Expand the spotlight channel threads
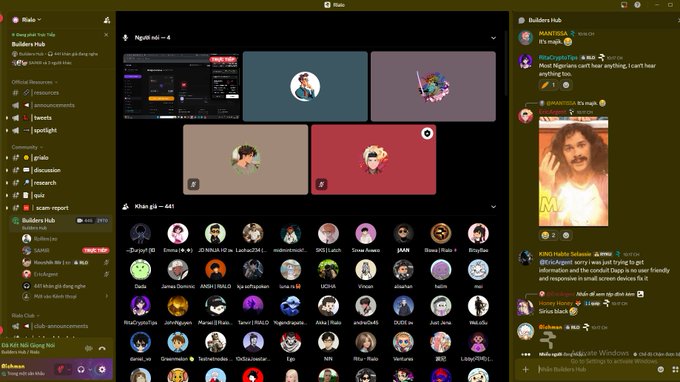The height and width of the screenshot is (382, 680). point(7,131)
